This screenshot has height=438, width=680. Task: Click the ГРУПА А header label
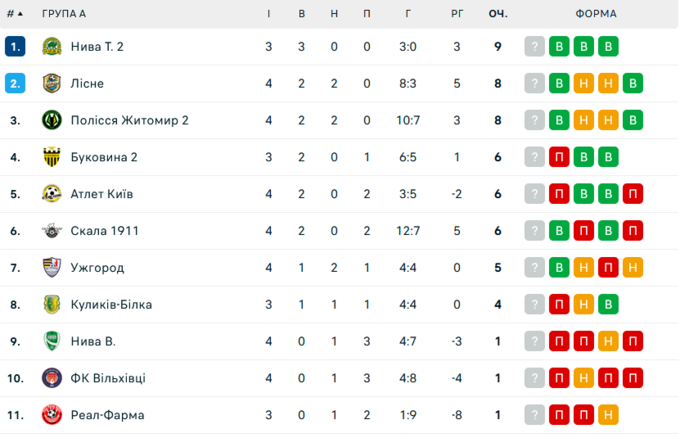[x=64, y=14]
